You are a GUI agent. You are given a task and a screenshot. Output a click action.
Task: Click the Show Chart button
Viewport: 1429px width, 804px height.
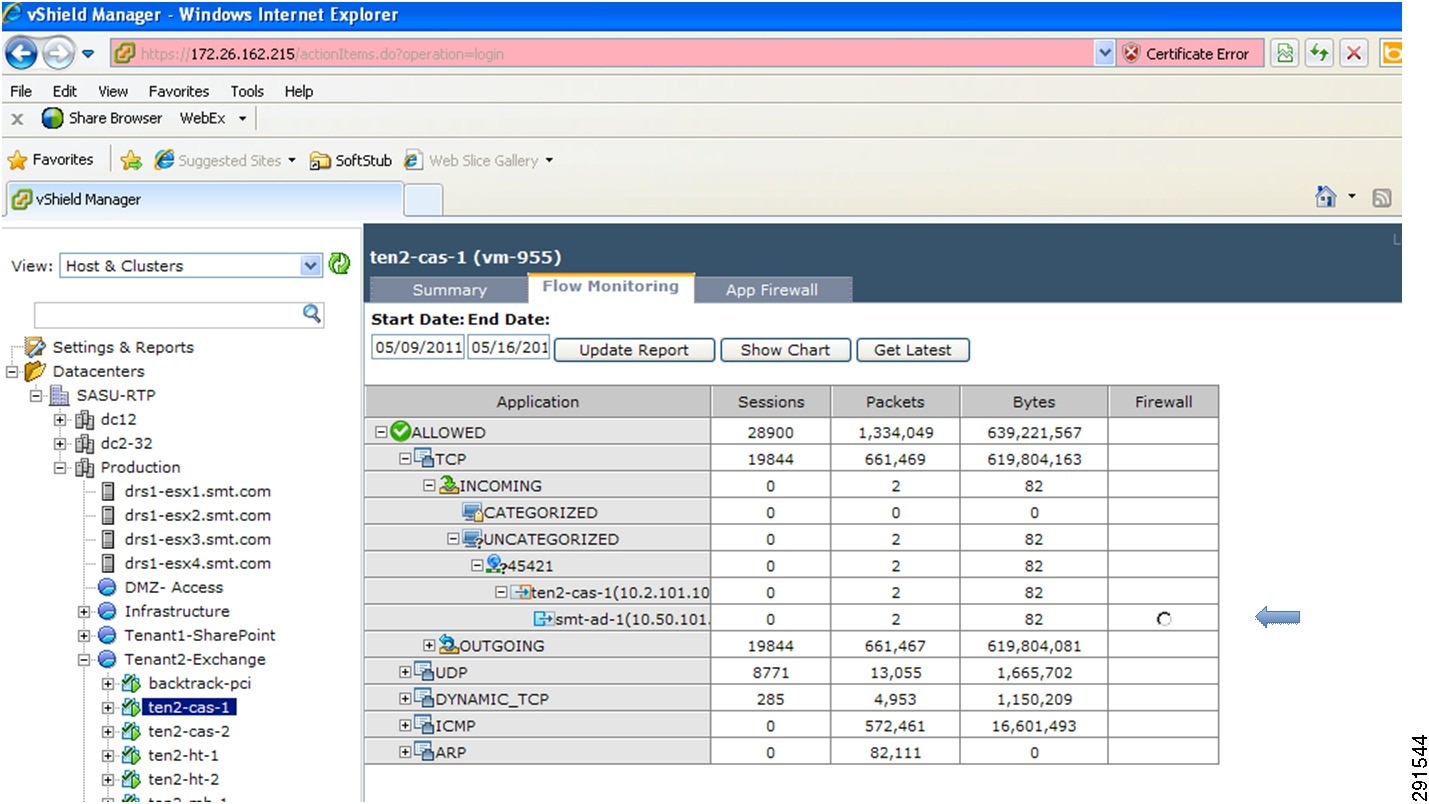[x=785, y=350]
